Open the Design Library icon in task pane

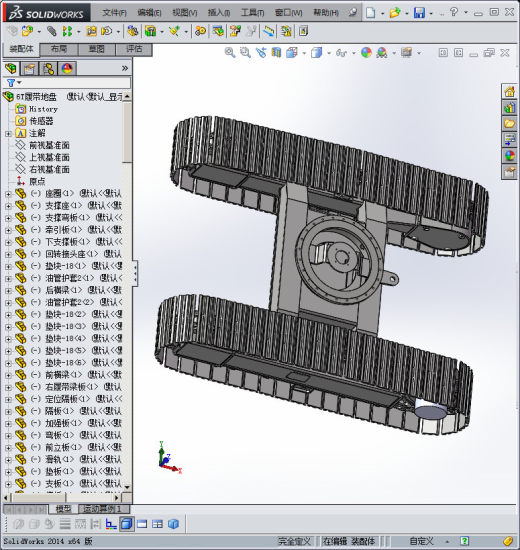(509, 107)
